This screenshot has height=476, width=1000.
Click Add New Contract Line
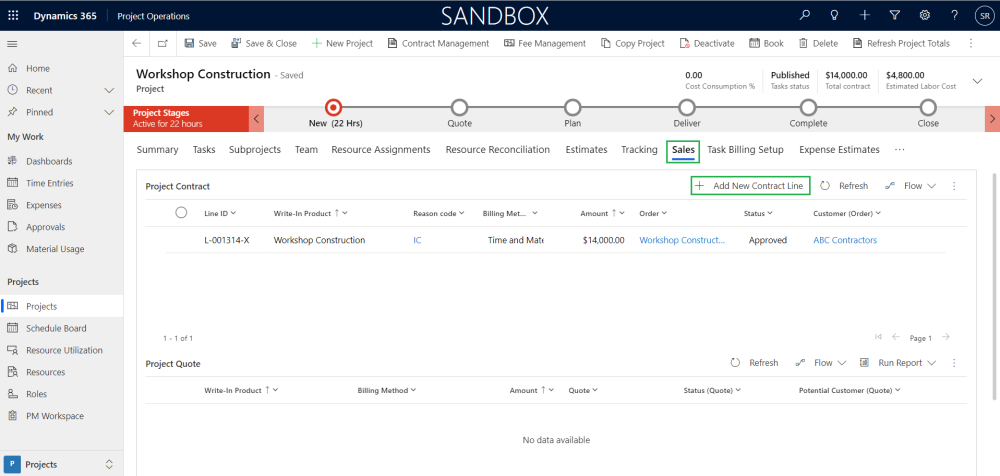tap(751, 186)
